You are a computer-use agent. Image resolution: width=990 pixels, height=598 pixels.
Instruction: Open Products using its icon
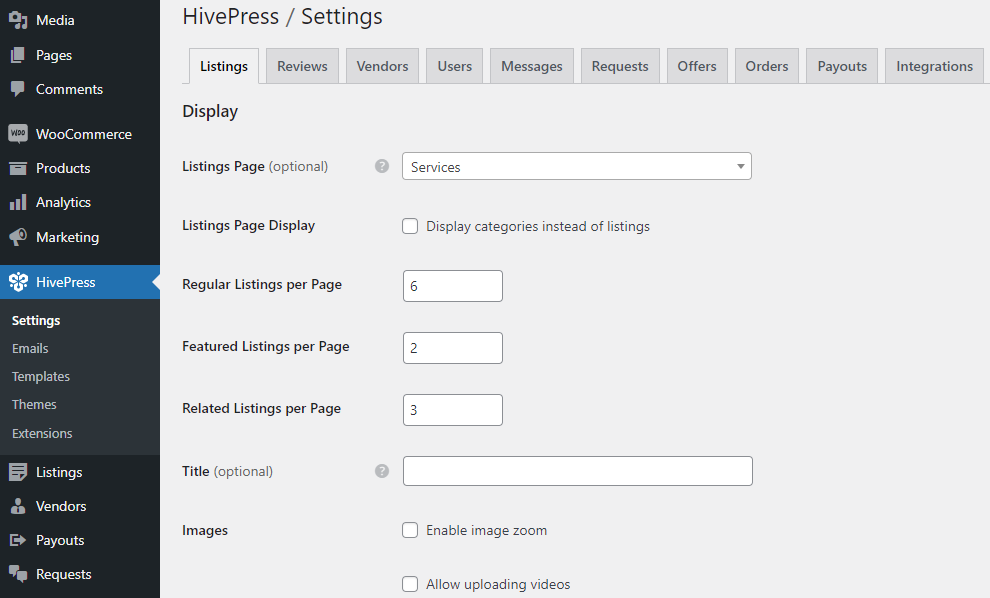coord(19,168)
